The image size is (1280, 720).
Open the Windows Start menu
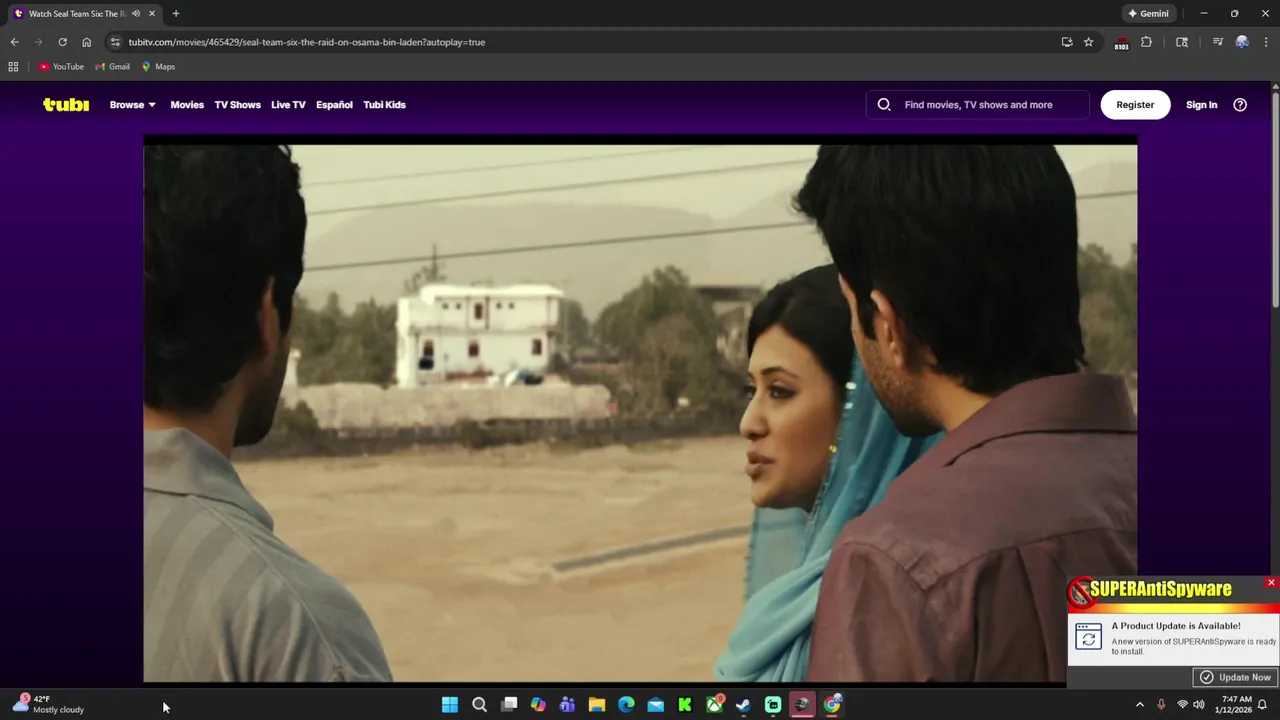tap(450, 705)
